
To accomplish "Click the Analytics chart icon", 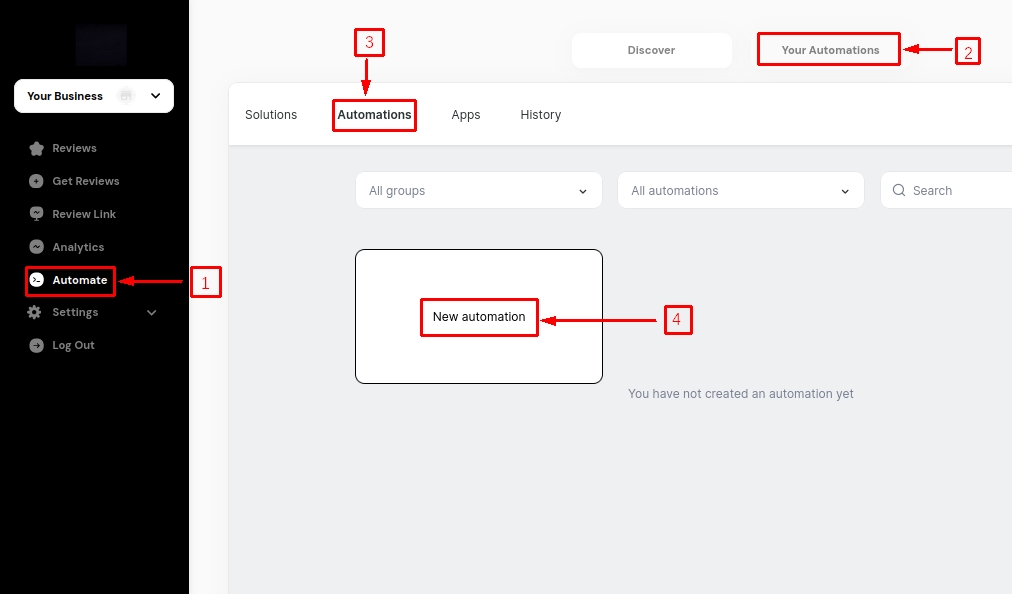I will pyautogui.click(x=36, y=247).
